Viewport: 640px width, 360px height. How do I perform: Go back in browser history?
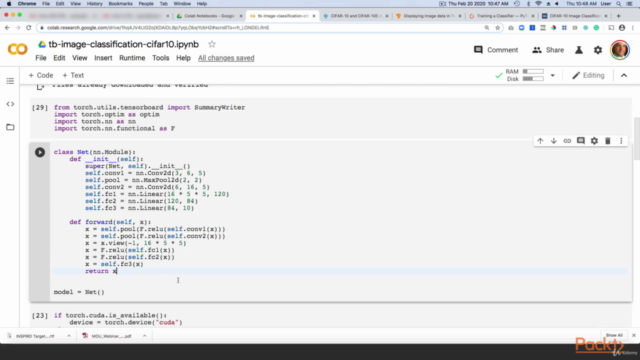[7, 27]
